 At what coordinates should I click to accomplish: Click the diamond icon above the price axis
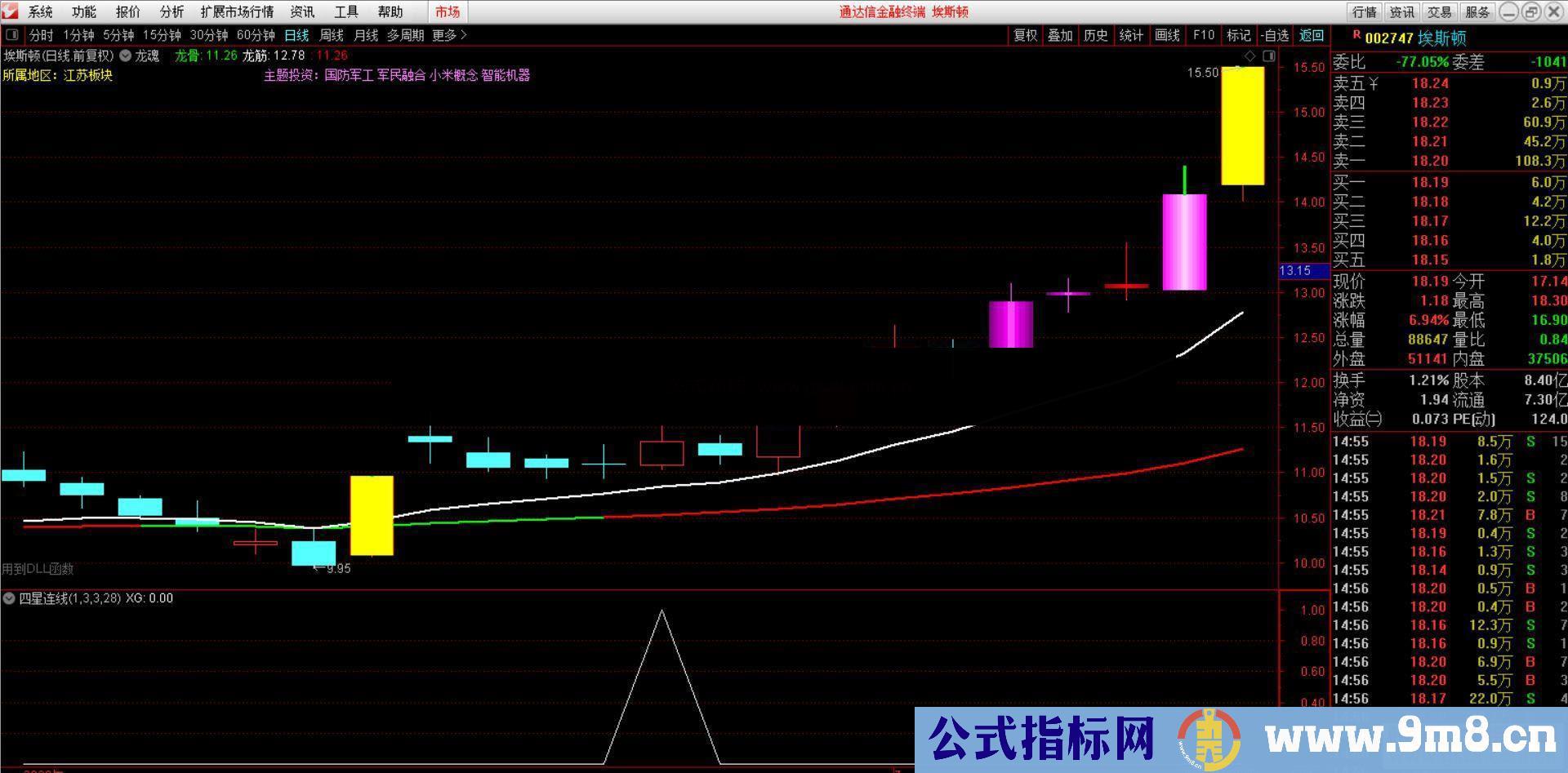pos(1249,56)
